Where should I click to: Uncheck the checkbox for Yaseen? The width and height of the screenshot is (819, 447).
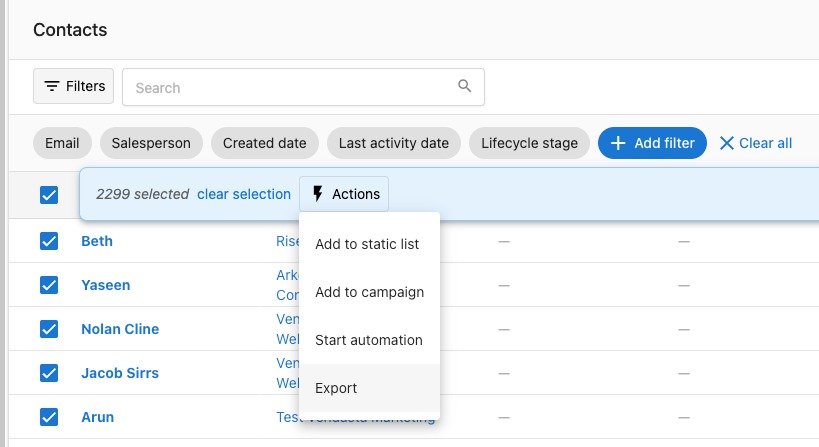point(49,285)
